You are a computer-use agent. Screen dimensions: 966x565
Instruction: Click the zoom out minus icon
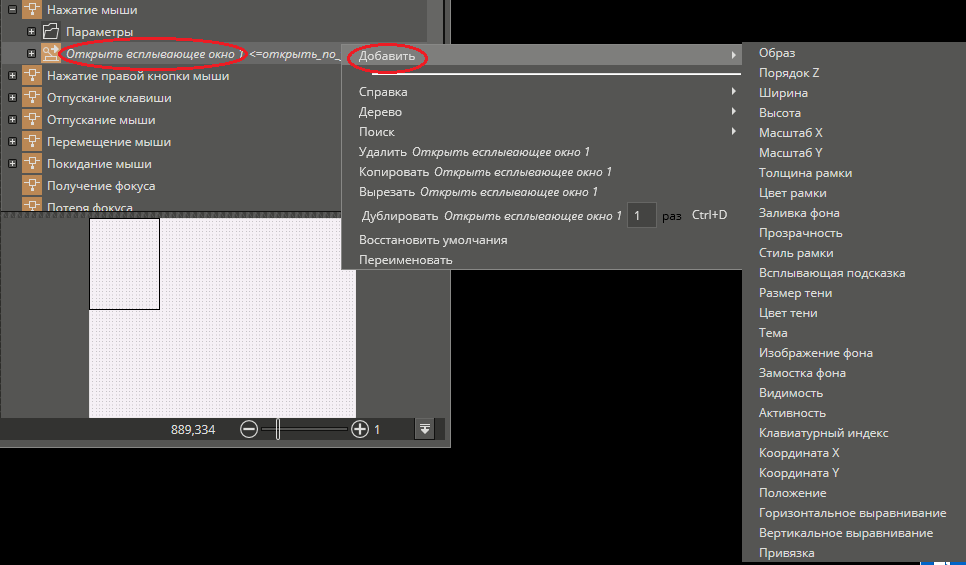(250, 429)
